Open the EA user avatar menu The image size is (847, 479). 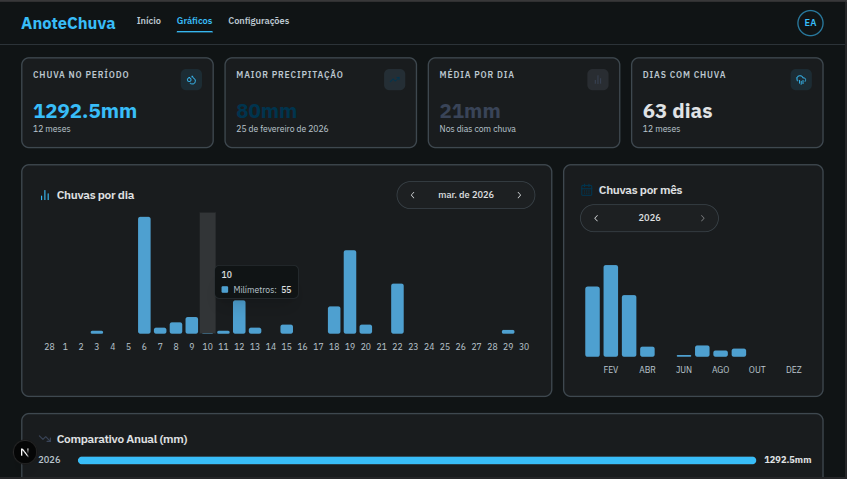(810, 23)
